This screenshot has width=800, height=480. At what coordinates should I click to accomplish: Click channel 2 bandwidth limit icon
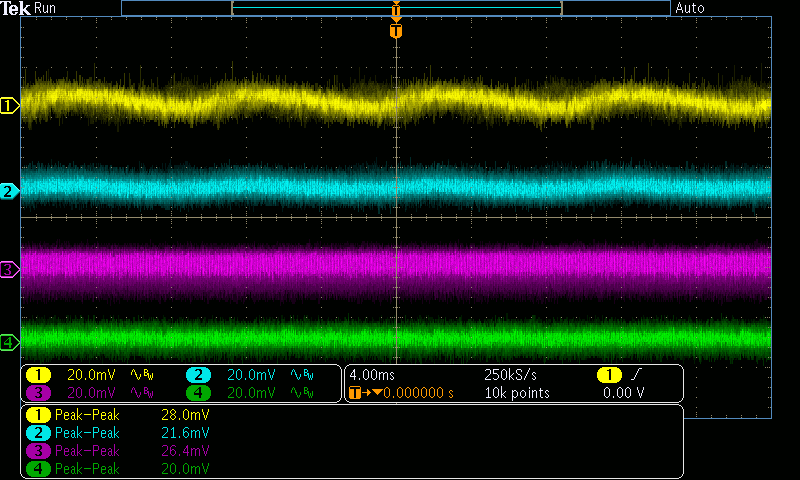[301, 375]
